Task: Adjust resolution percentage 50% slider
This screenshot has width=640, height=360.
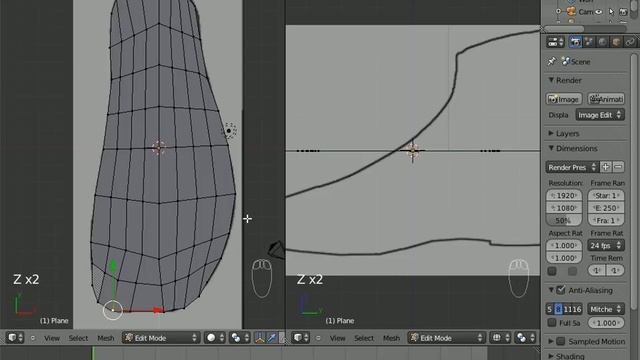Action: click(x=564, y=220)
